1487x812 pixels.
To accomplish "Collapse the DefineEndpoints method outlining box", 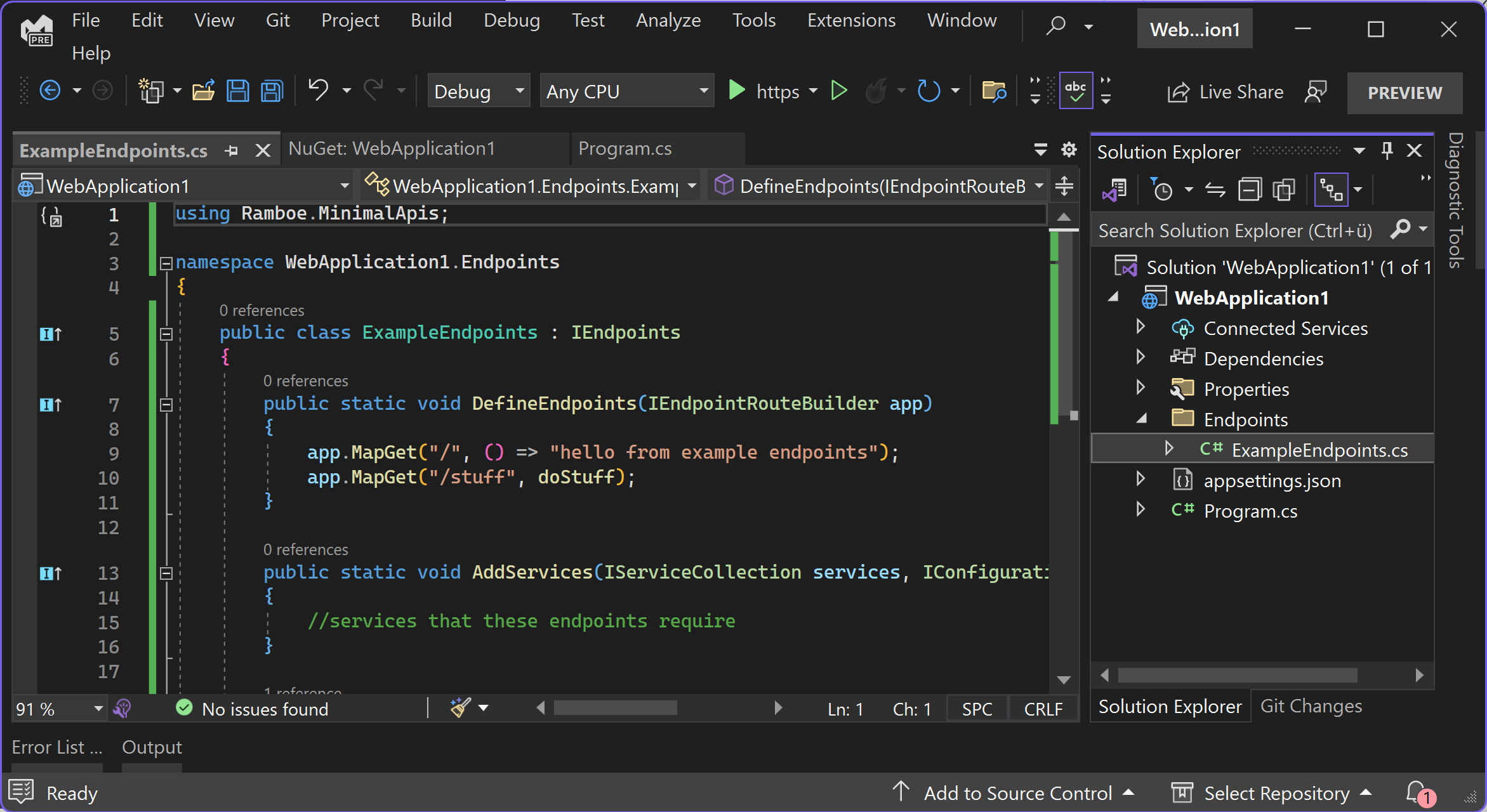I will tap(166, 404).
